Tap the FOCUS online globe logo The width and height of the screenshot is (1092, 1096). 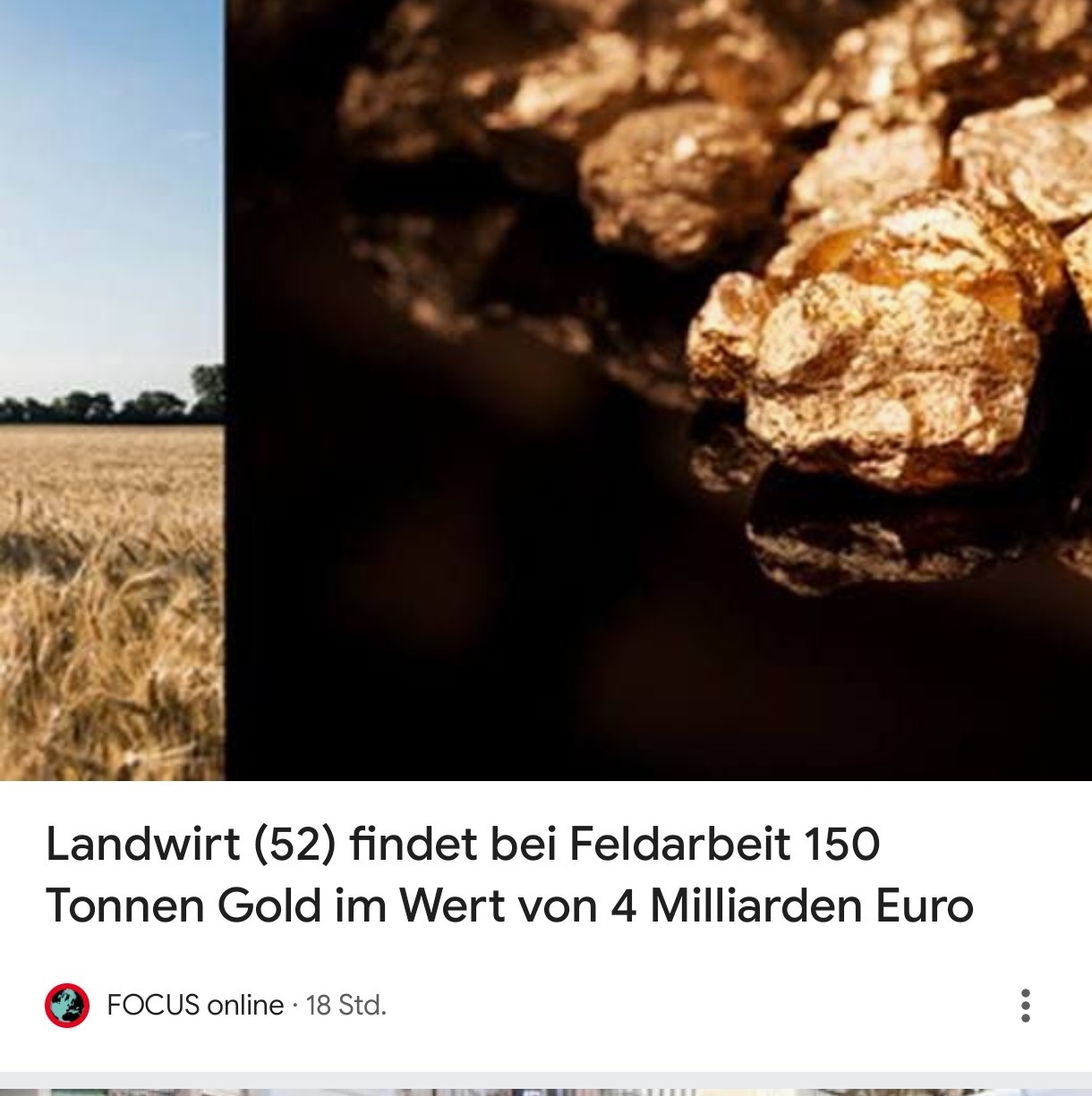coord(67,1006)
